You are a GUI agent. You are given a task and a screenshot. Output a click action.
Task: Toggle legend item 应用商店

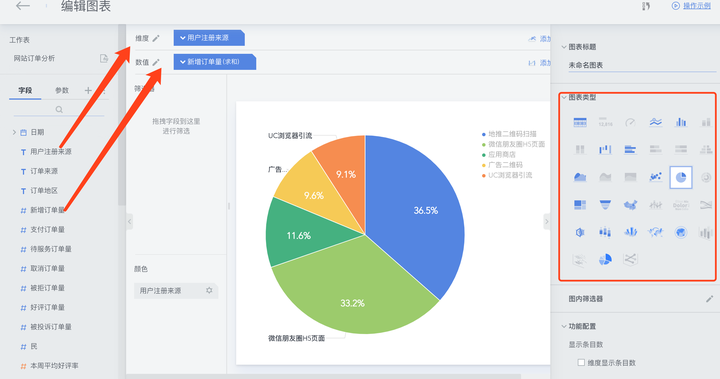(x=498, y=154)
